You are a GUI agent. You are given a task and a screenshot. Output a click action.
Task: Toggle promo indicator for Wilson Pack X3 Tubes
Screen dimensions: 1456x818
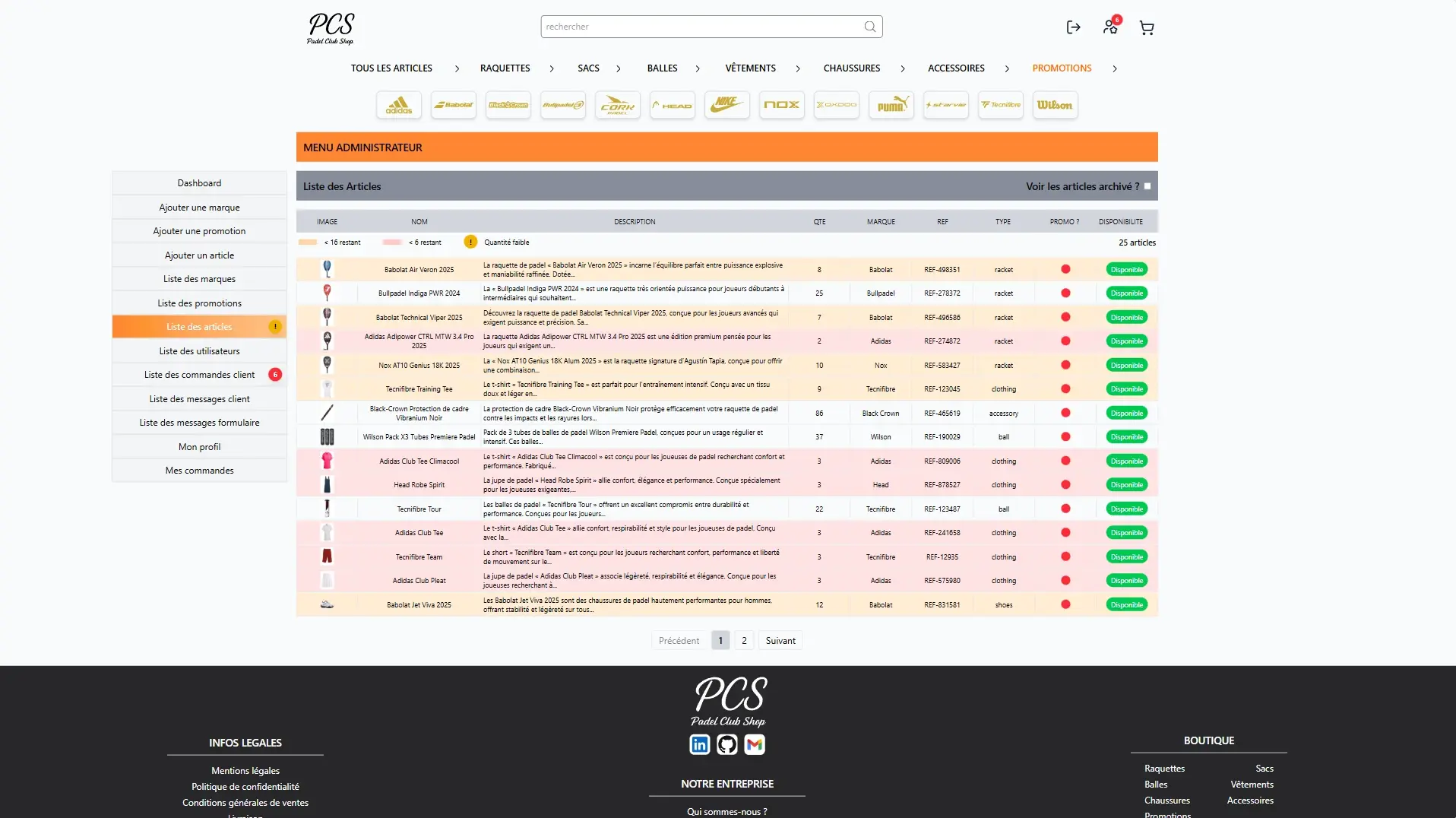[x=1065, y=437]
